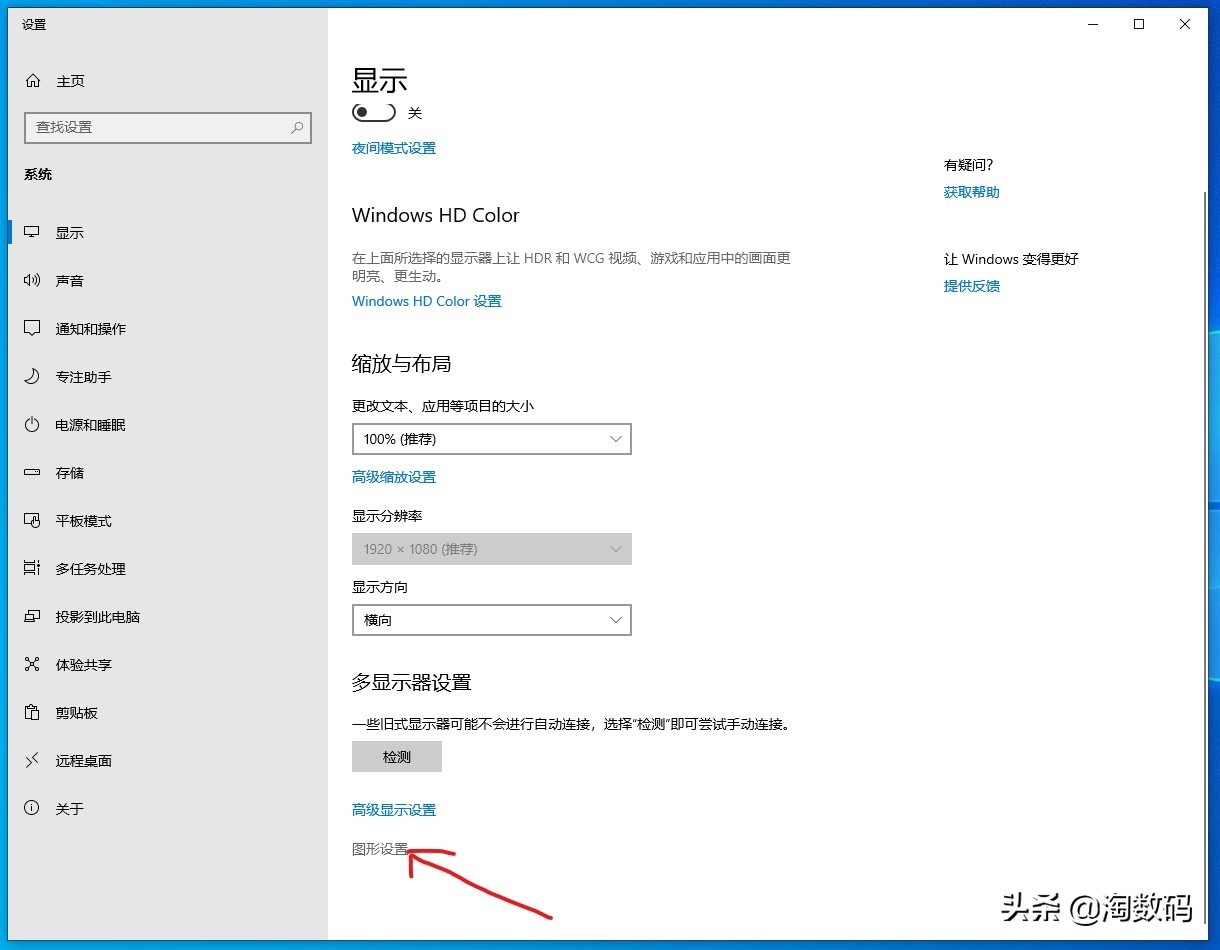Open 声音 (Sound) settings in sidebar
Screen dimensions: 1220x950
coord(70,280)
